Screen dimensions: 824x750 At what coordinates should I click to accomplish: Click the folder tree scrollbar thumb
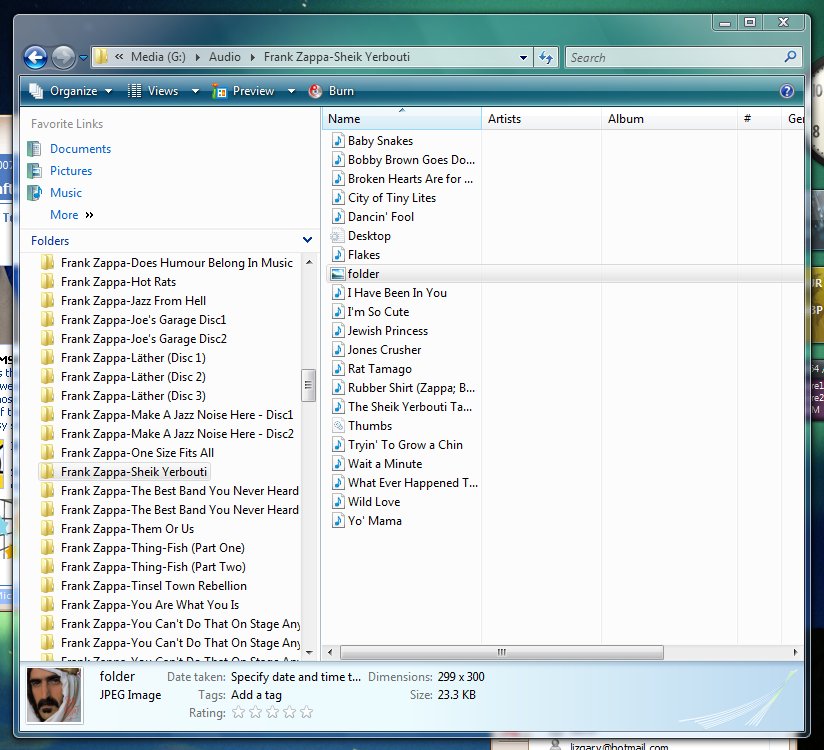[308, 385]
